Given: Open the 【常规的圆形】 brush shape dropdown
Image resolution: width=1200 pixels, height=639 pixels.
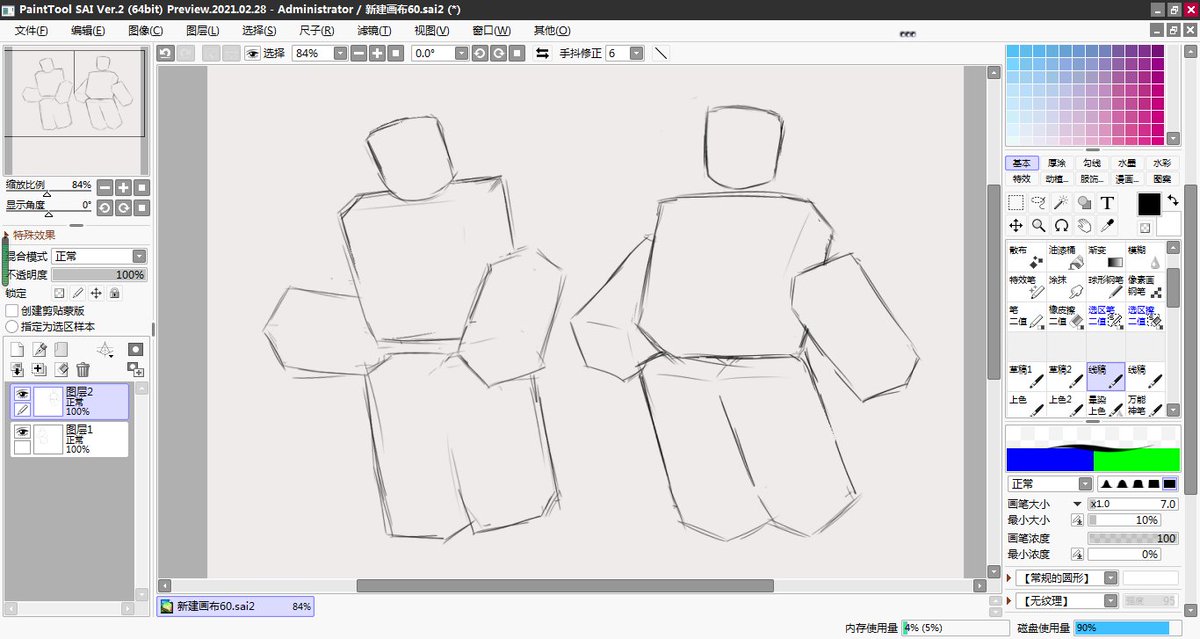Looking at the screenshot, I should coord(1067,578).
